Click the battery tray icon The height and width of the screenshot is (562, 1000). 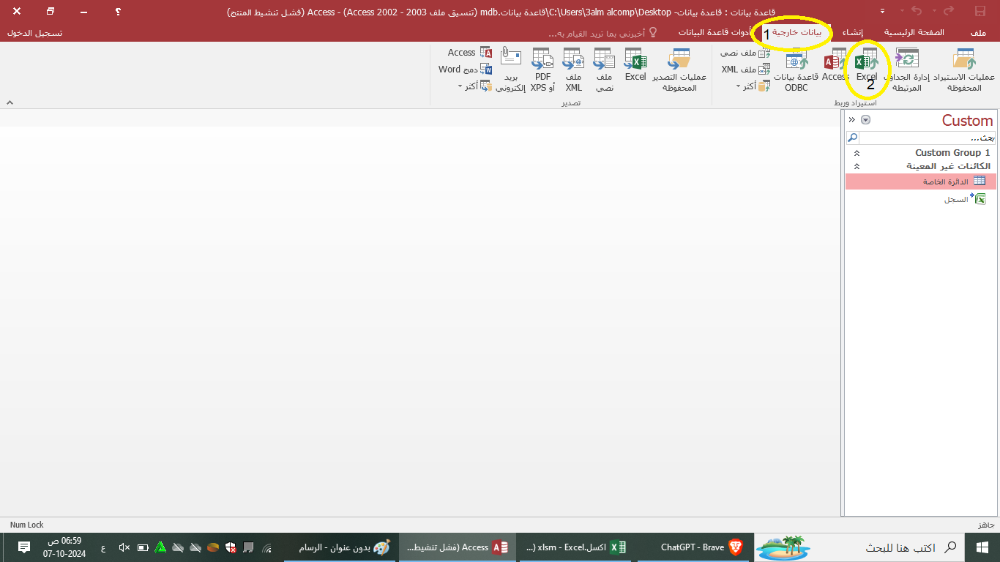(x=142, y=547)
